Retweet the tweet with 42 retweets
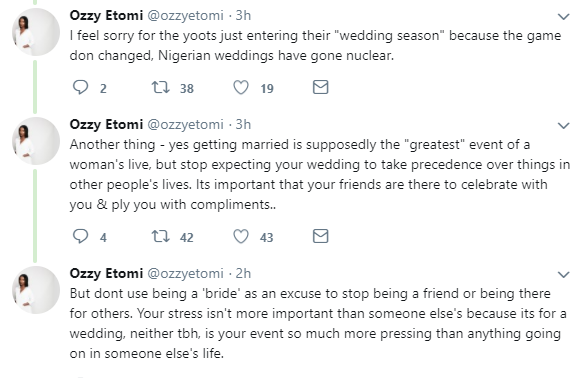This screenshot has height=378, width=587. point(160,237)
